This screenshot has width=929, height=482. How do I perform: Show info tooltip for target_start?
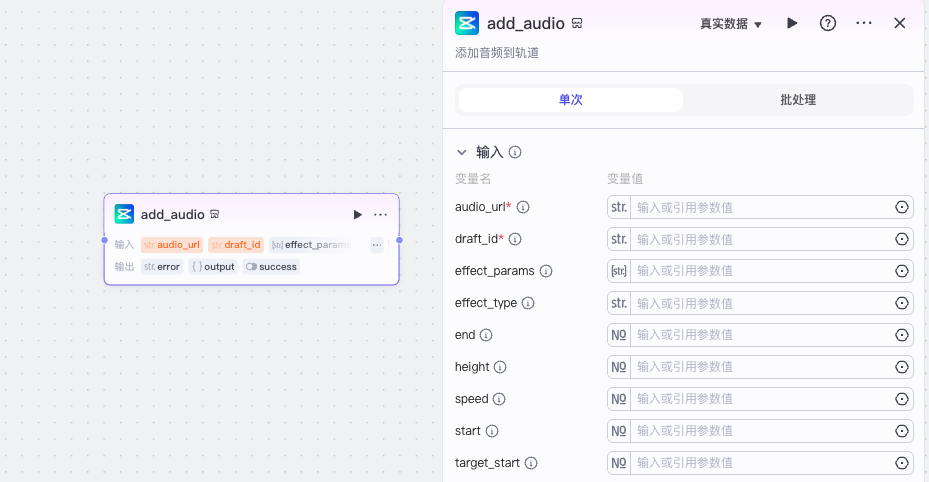click(x=531, y=462)
